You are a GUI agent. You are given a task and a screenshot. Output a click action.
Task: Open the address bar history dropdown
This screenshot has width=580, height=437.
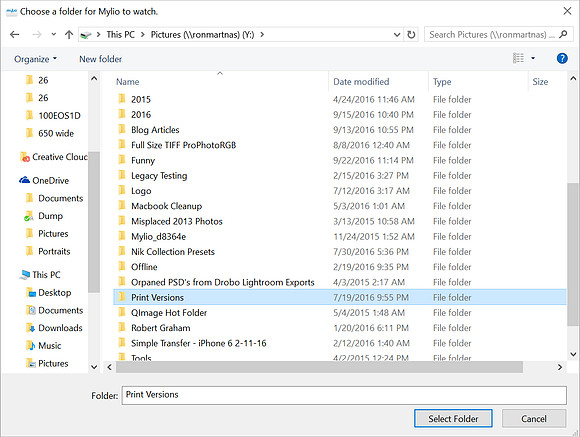pyautogui.click(x=397, y=35)
